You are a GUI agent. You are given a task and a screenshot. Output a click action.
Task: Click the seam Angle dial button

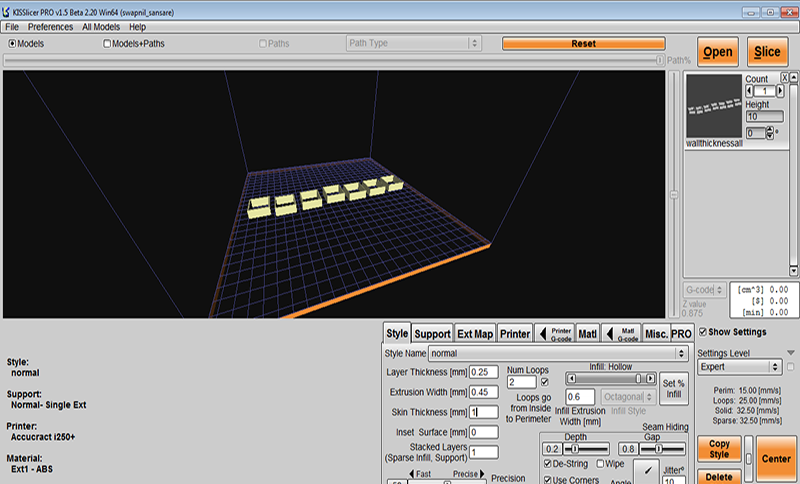(x=647, y=470)
